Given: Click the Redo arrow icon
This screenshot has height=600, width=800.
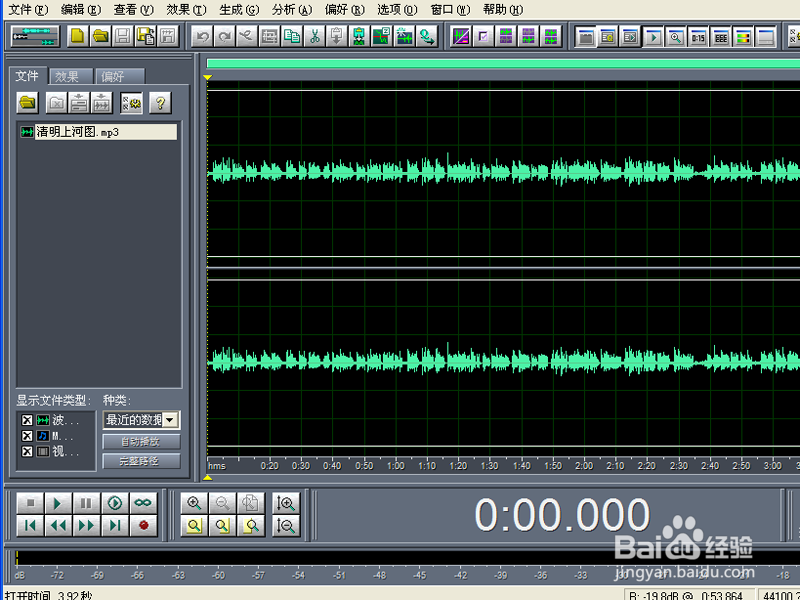Looking at the screenshot, I should click(x=224, y=36).
